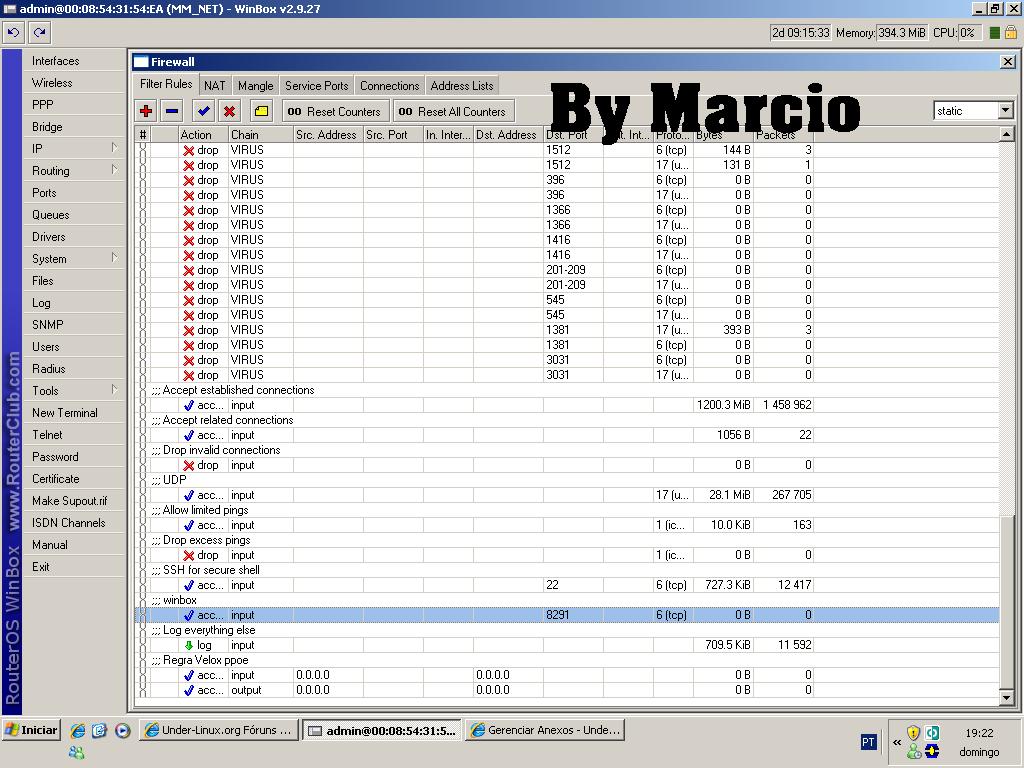The width and height of the screenshot is (1024, 768).
Task: Click the Undo arrow in WinBox toolbar
Action: coord(14,32)
